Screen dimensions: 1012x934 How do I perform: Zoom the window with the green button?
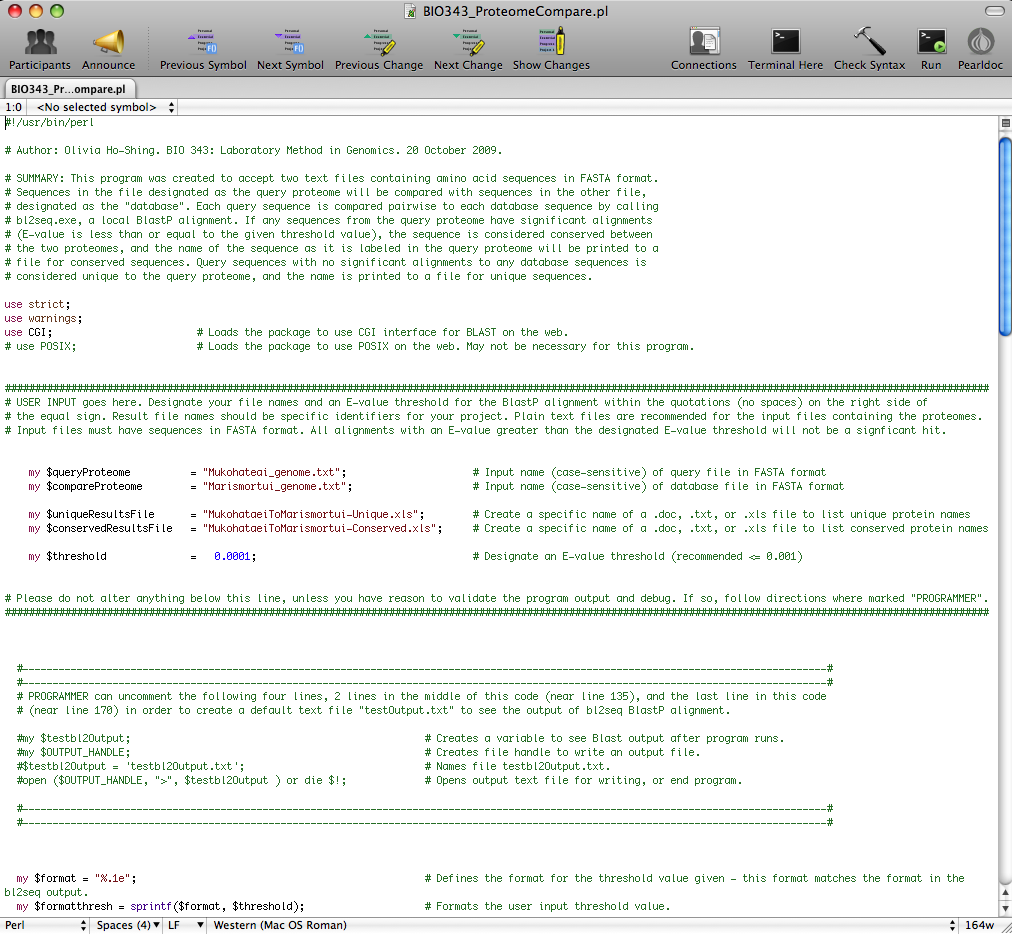(x=57, y=11)
